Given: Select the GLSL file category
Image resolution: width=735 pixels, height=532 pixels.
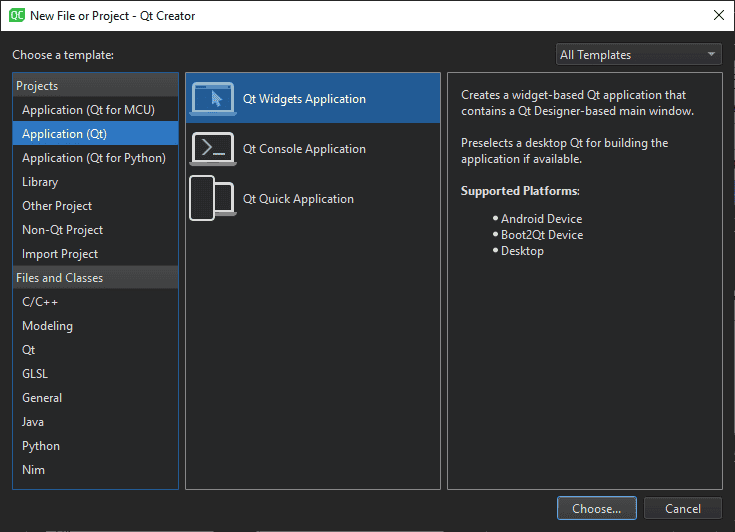Looking at the screenshot, I should [x=96, y=374].
